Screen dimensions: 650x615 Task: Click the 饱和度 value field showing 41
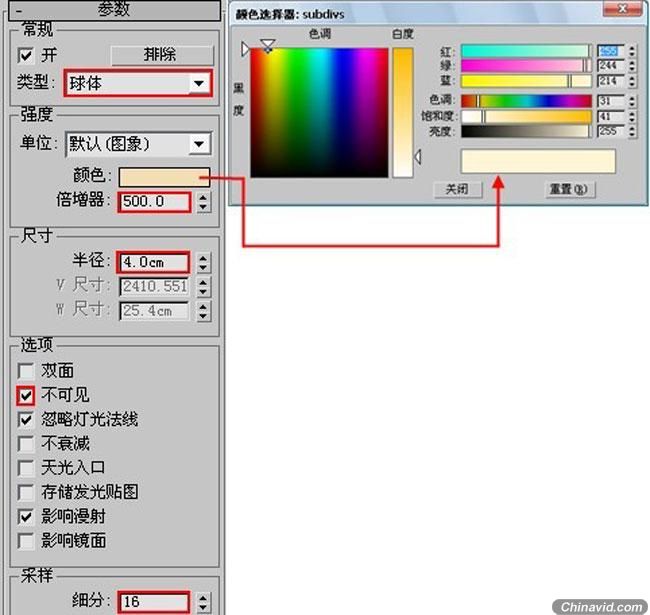pyautogui.click(x=611, y=116)
